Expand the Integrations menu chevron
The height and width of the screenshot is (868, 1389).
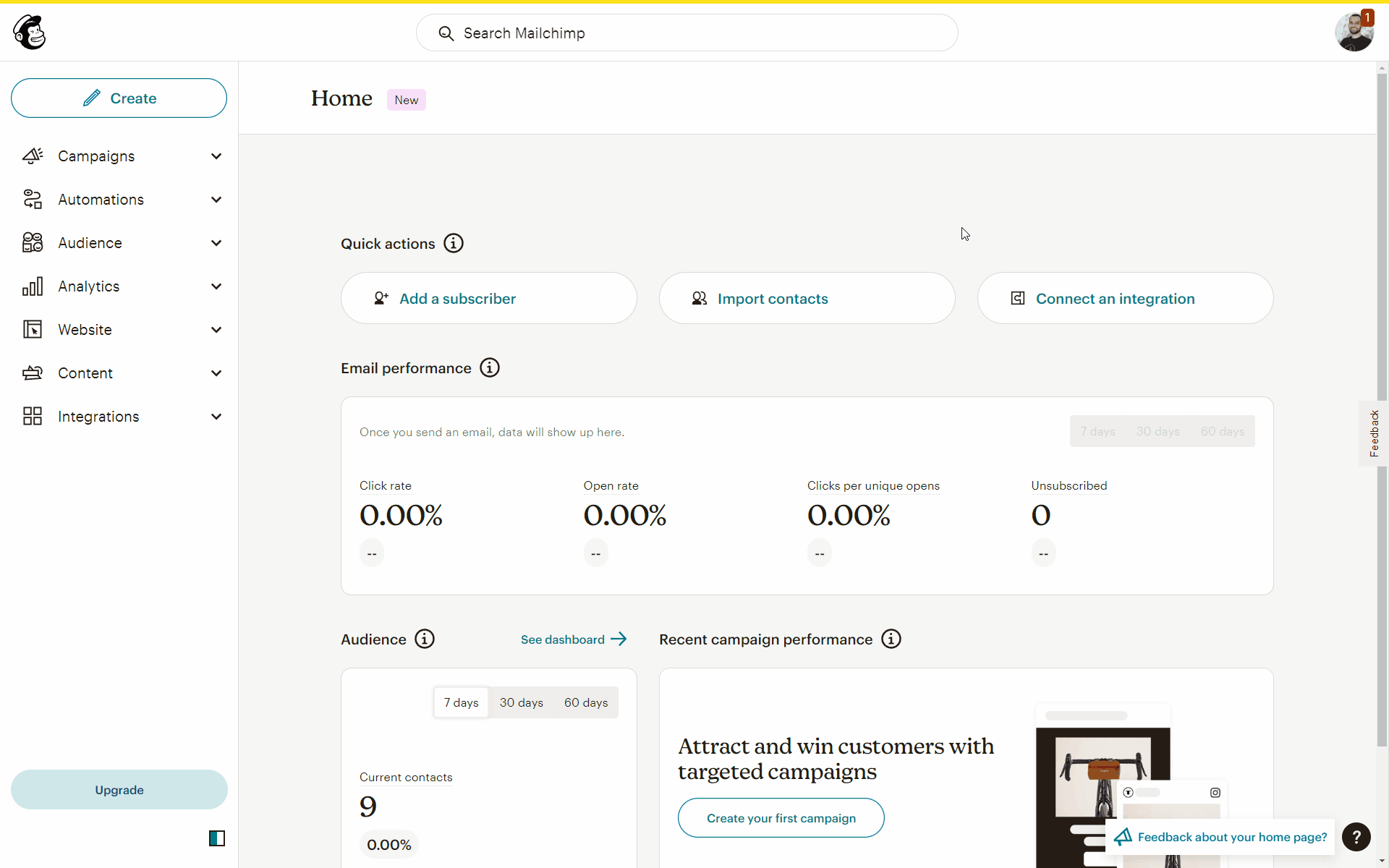tap(216, 417)
